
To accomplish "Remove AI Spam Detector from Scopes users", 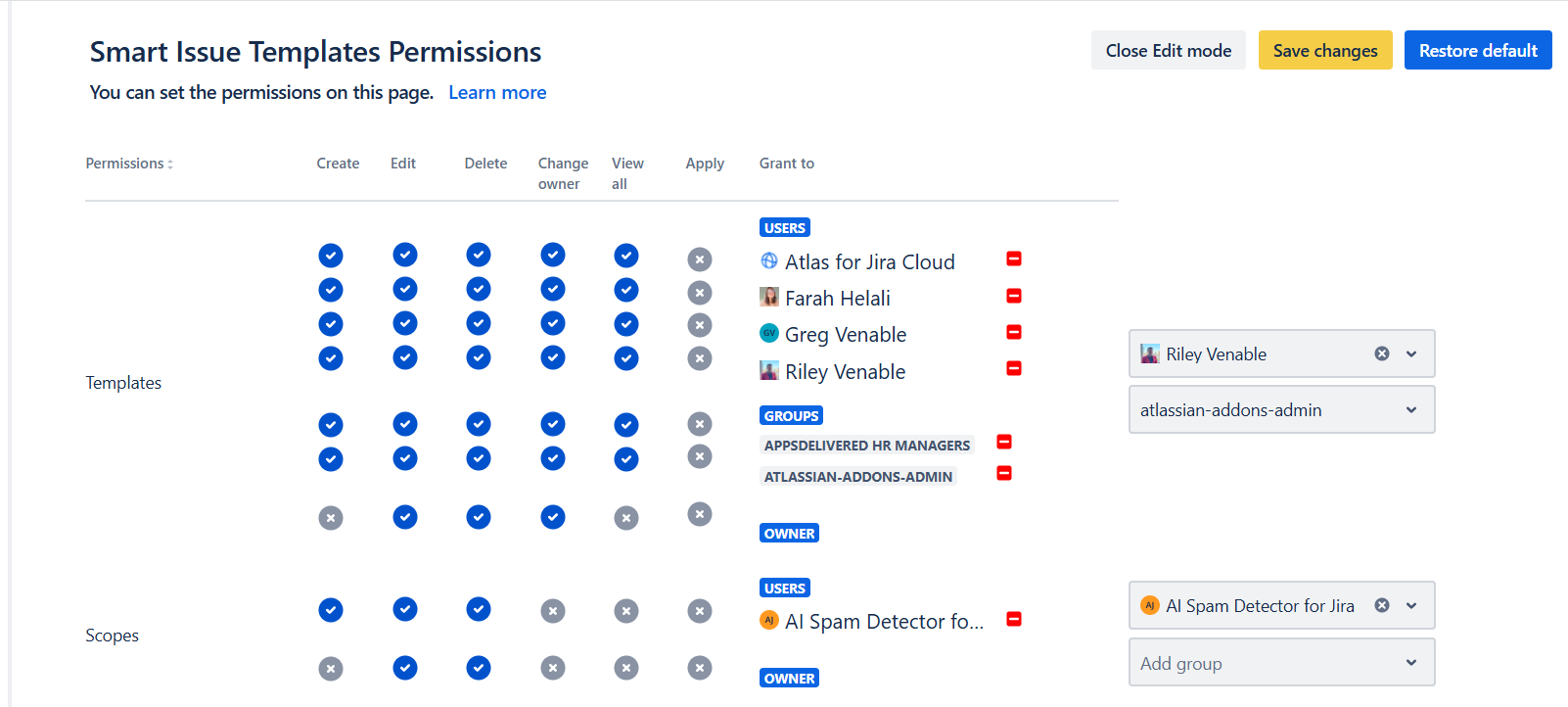I will point(1014,619).
